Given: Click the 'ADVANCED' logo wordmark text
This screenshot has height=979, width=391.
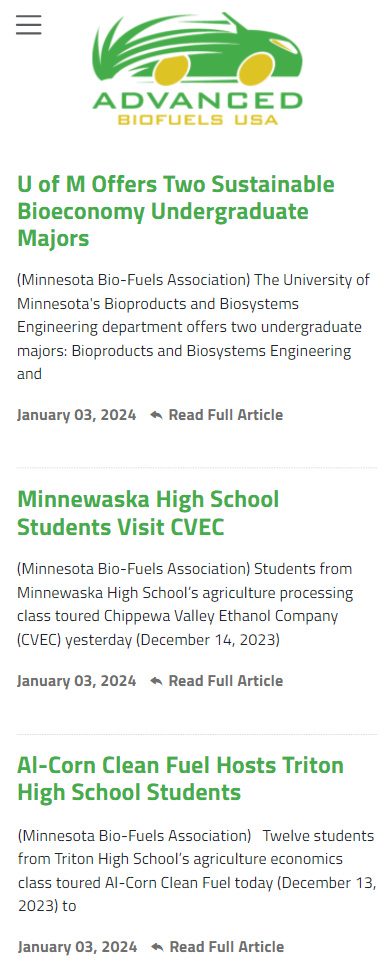Looking at the screenshot, I should pyautogui.click(x=197, y=101).
